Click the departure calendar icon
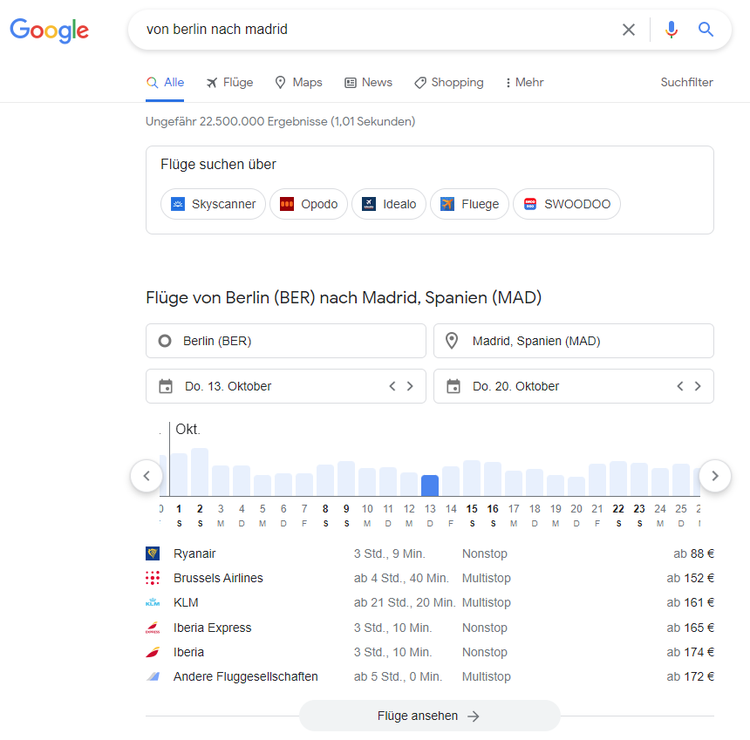The width and height of the screenshot is (750, 740). coord(165,386)
